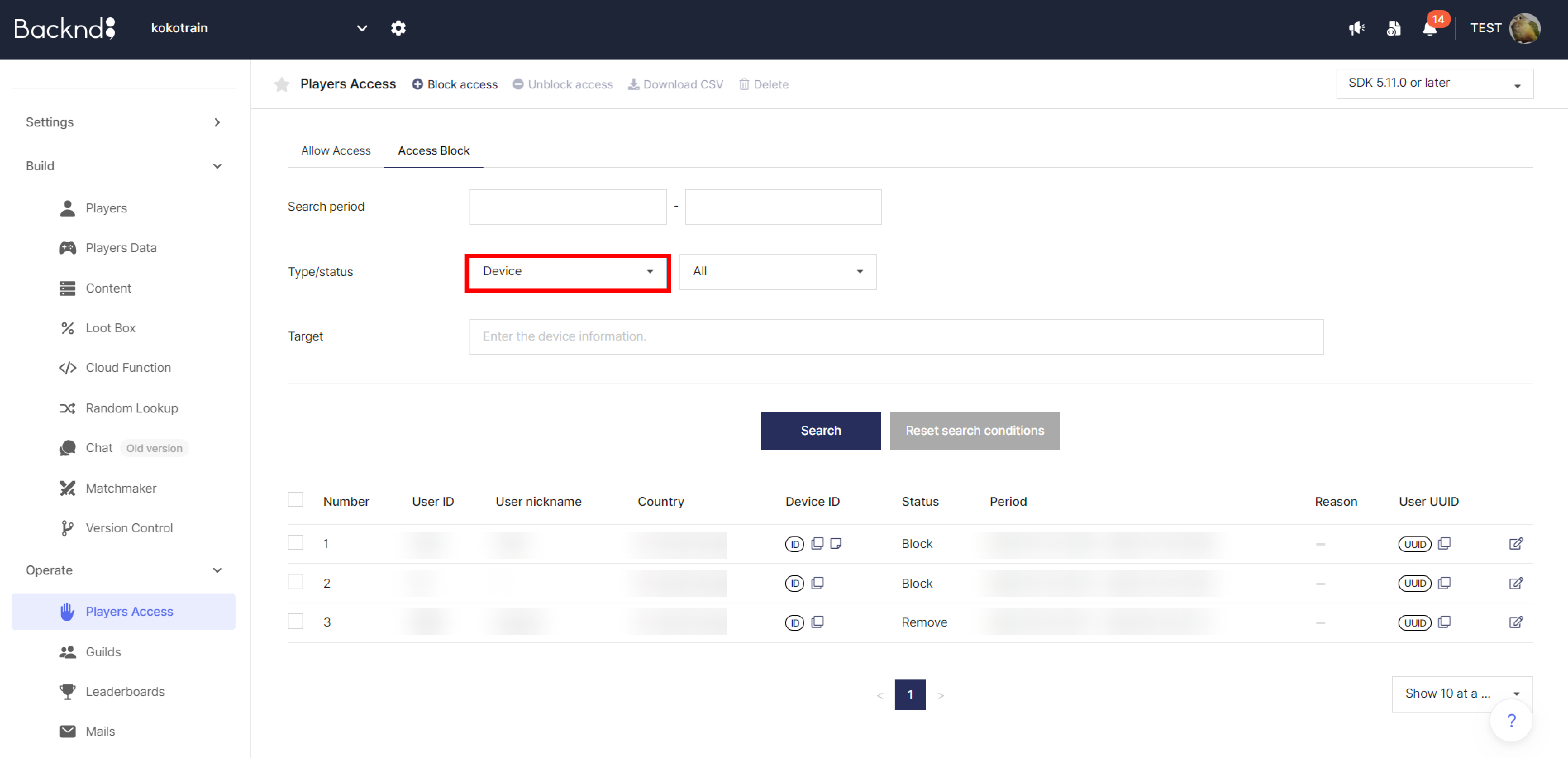Click Block access in the toolbar
Viewport: 1568px width, 758px height.
pyautogui.click(x=455, y=85)
